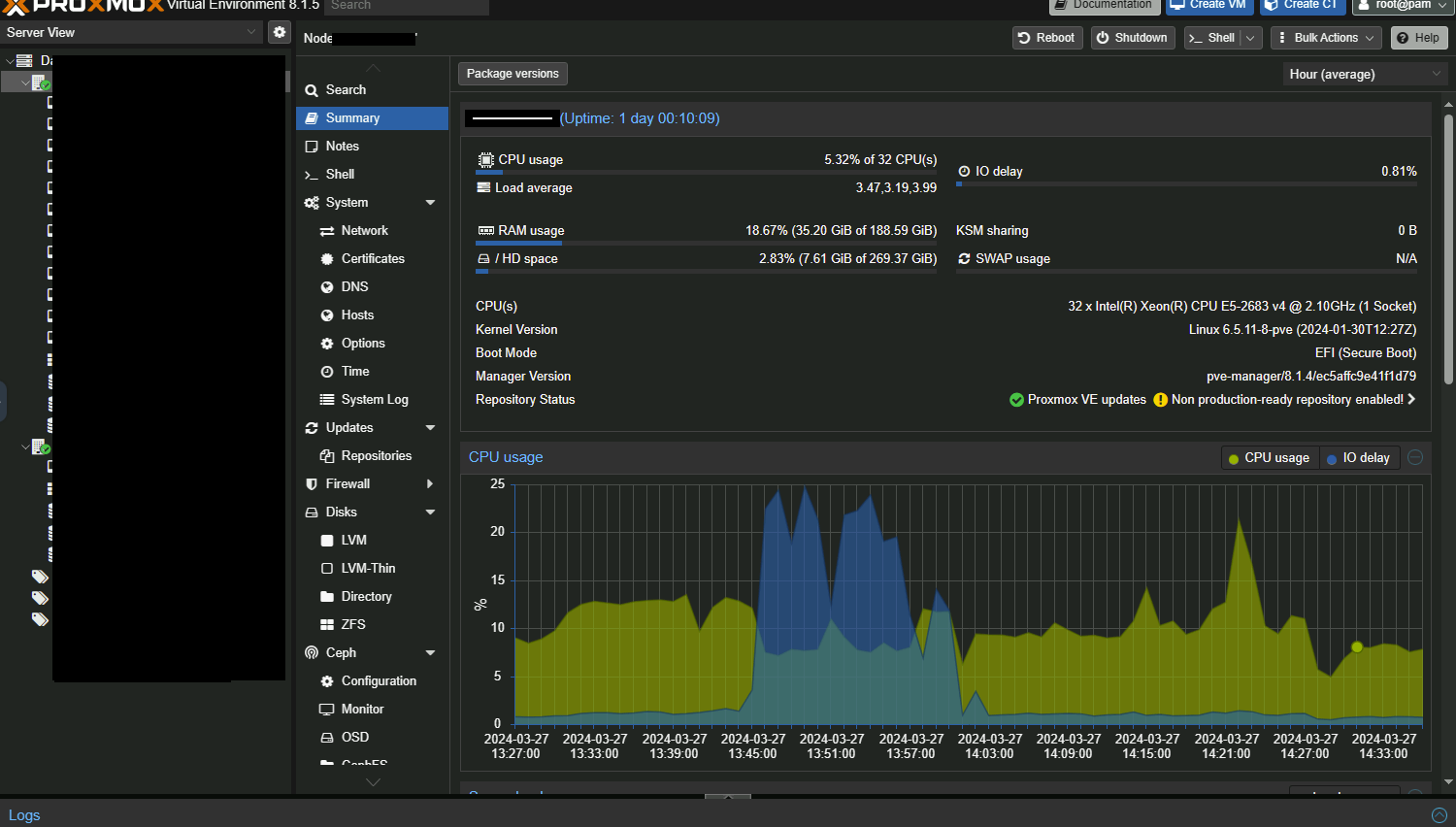The image size is (1456, 827).
Task: Expand the Logs panel arrow
Action: click(1439, 815)
